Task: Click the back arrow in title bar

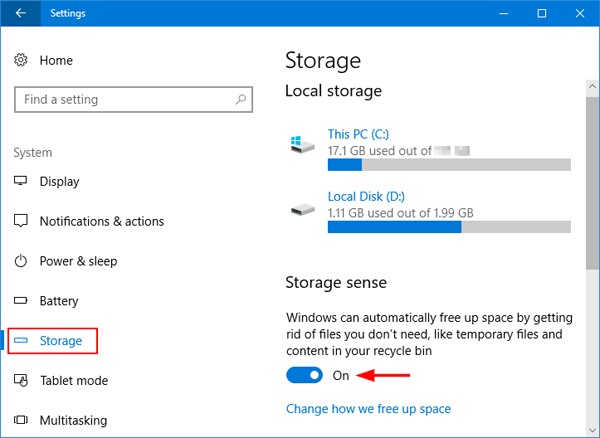Action: pyautogui.click(x=21, y=14)
